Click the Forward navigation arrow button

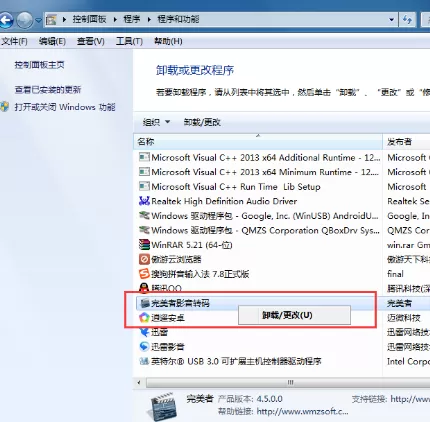[24, 20]
